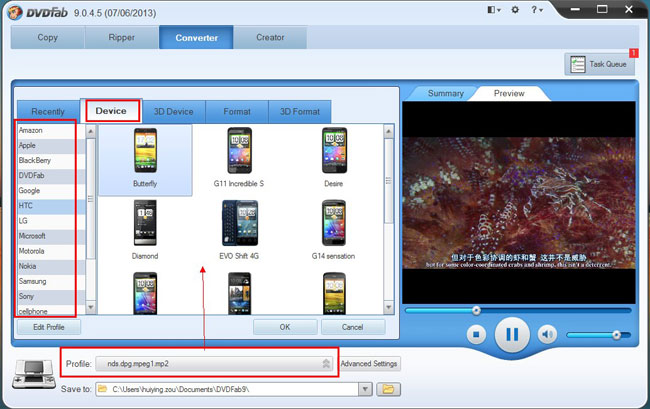Switch to the Copy module tab
This screenshot has height=409, width=650.
[48, 37]
